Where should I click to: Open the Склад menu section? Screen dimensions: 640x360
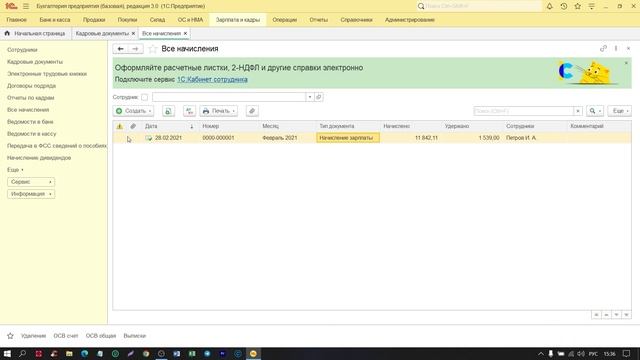point(157,20)
